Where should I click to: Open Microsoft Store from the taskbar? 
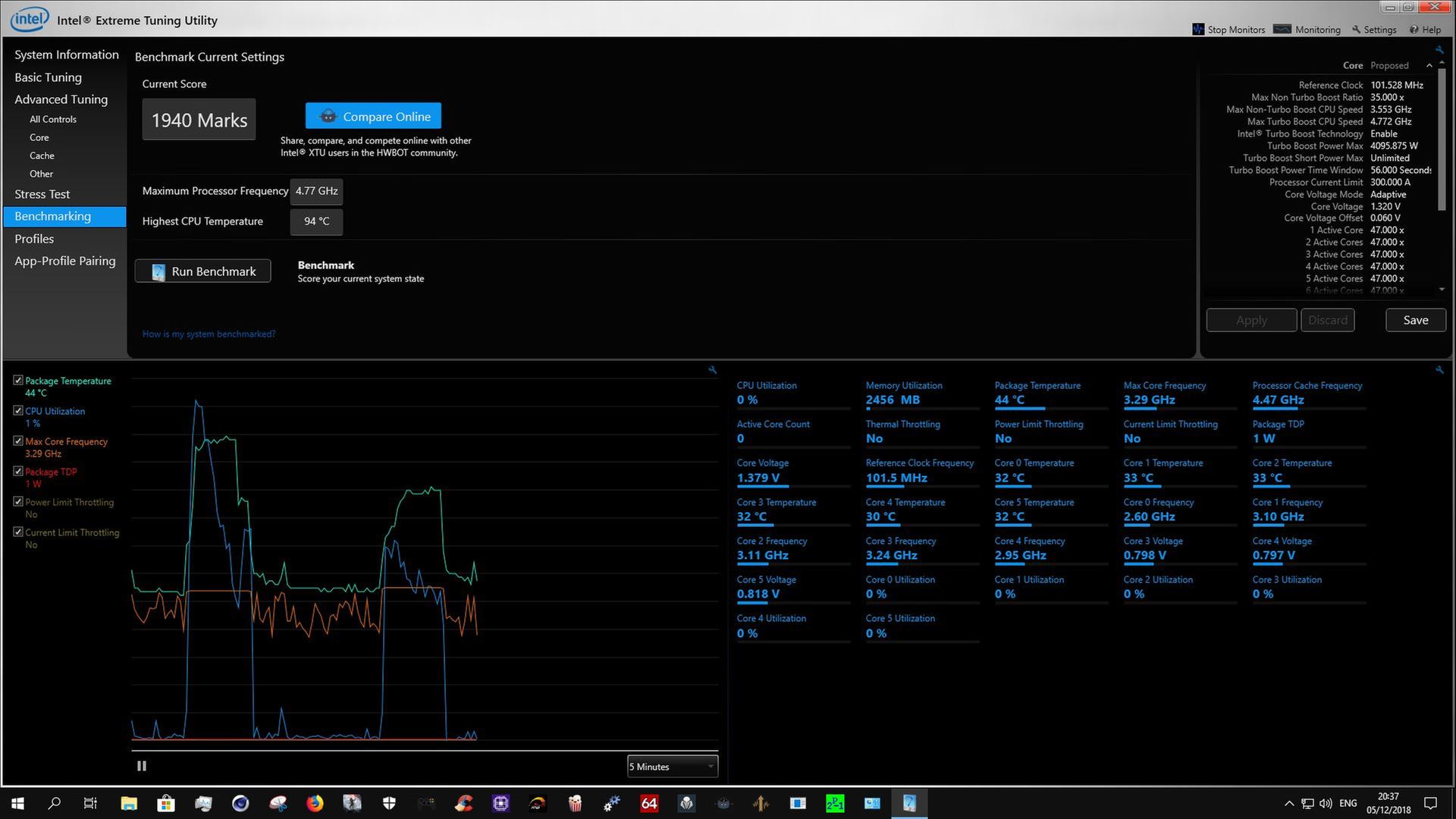tap(165, 803)
